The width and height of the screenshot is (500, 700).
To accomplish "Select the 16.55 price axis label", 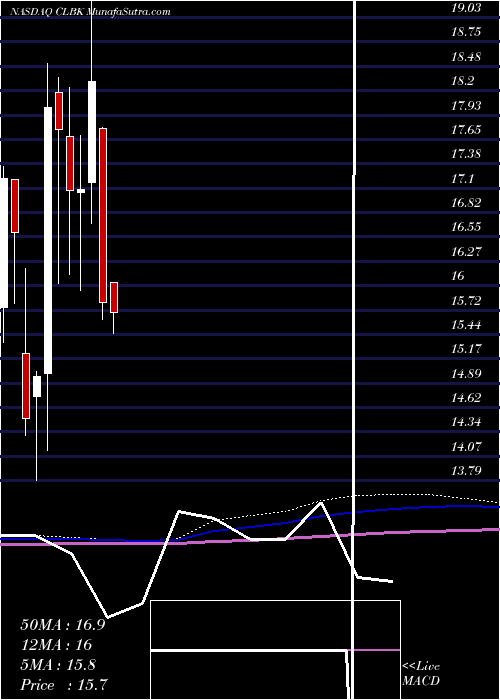I will 467,227.
